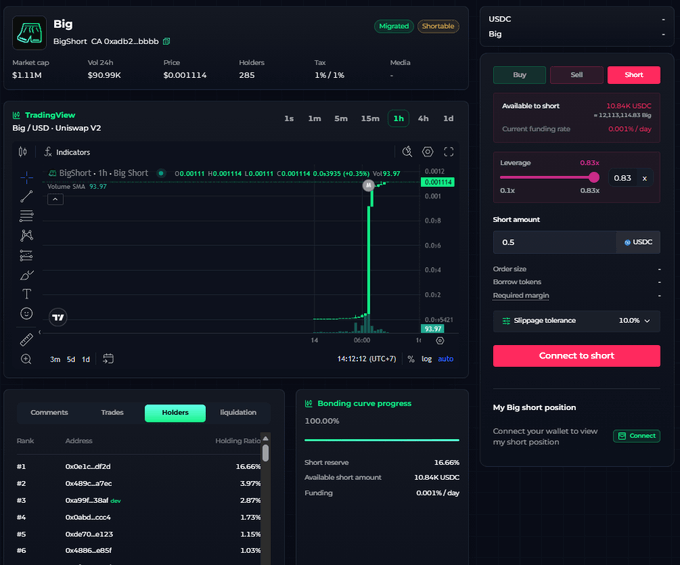Open the emoji sticker tool
This screenshot has height=565, width=680.
[26, 314]
